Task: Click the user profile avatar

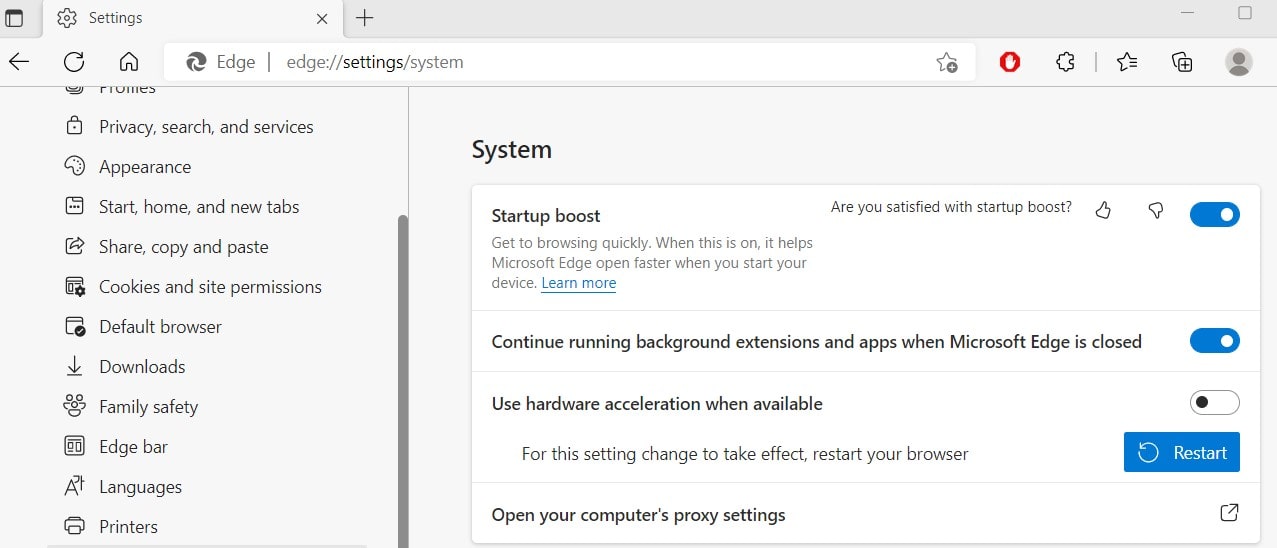Action: tap(1239, 62)
